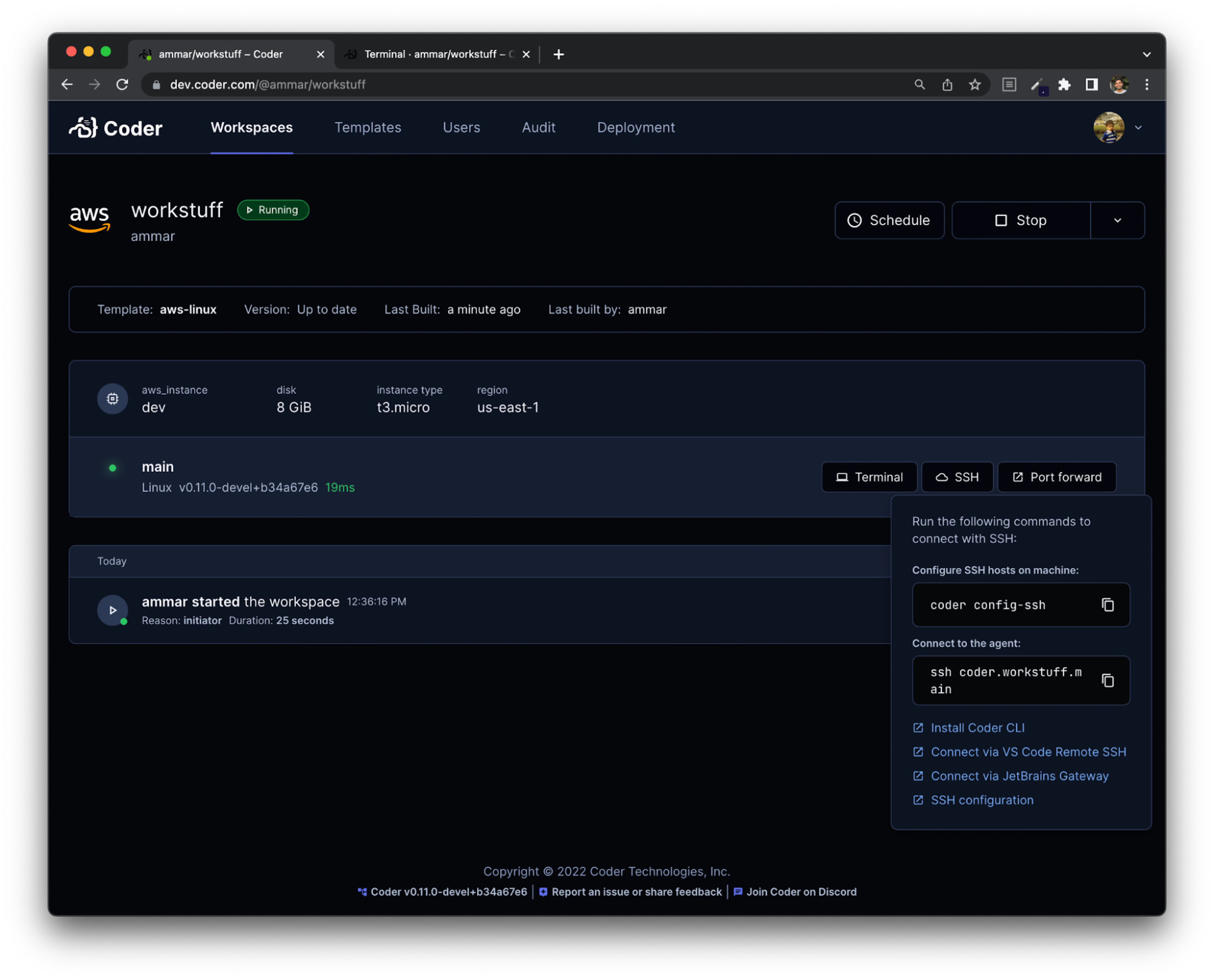The image size is (1214, 980).
Task: Click the us-east-1 region value
Action: tap(507, 407)
